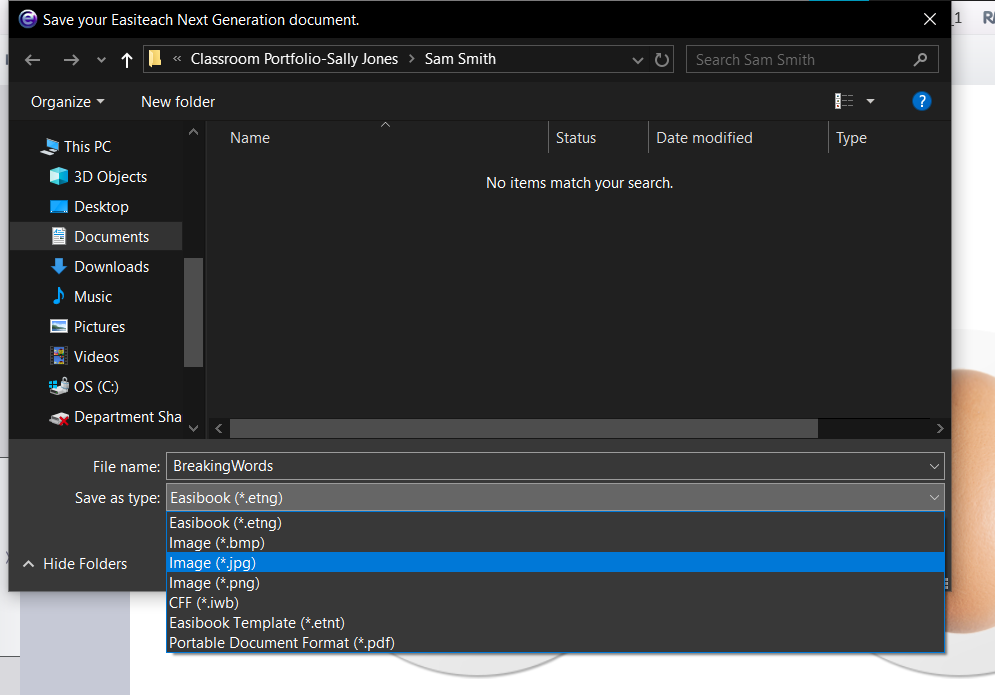Open the Organize menu
Screen dimensions: 995x695
67,102
